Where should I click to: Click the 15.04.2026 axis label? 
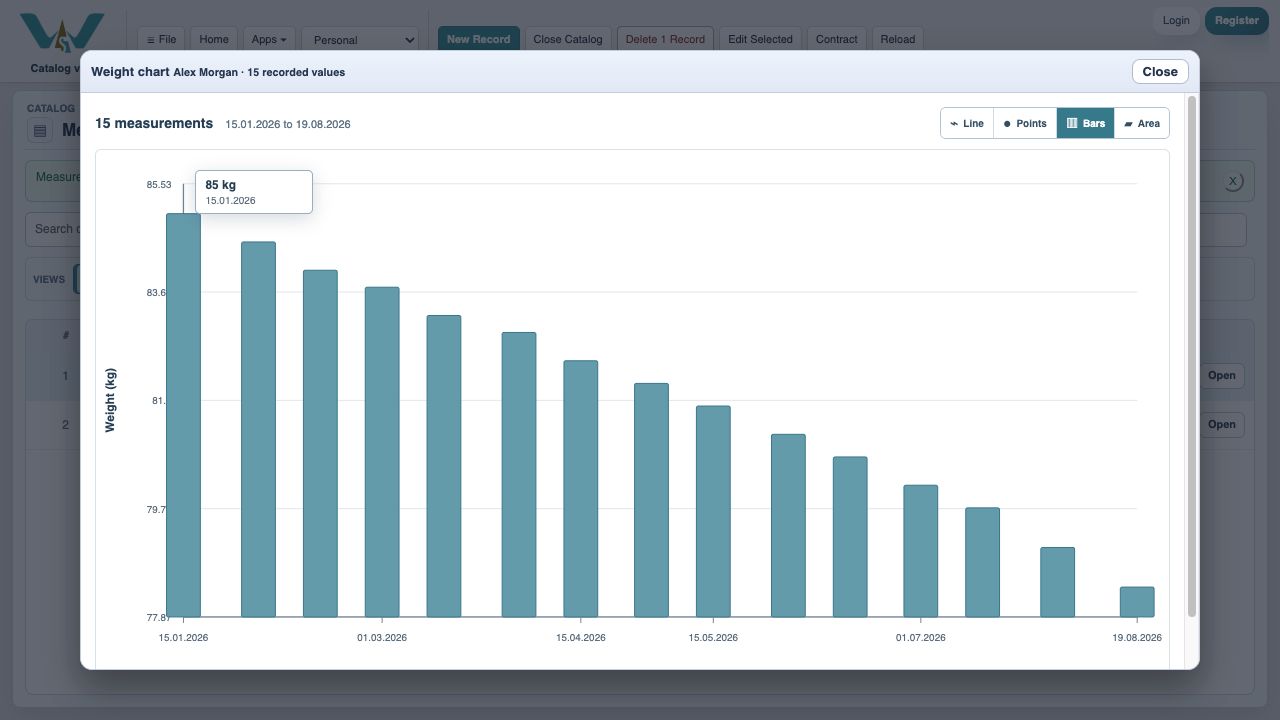pyautogui.click(x=581, y=637)
